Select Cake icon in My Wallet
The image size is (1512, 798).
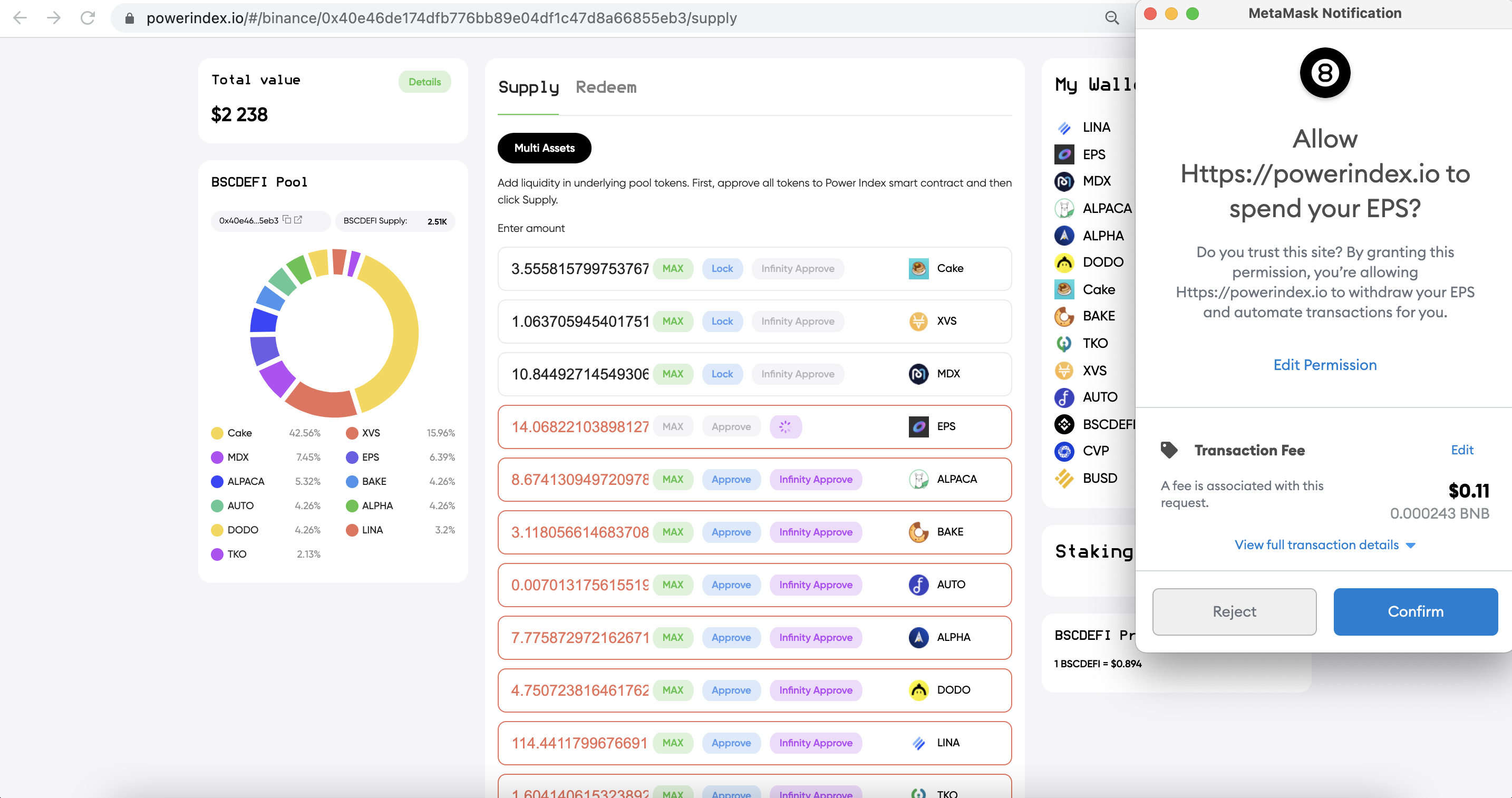point(1063,289)
